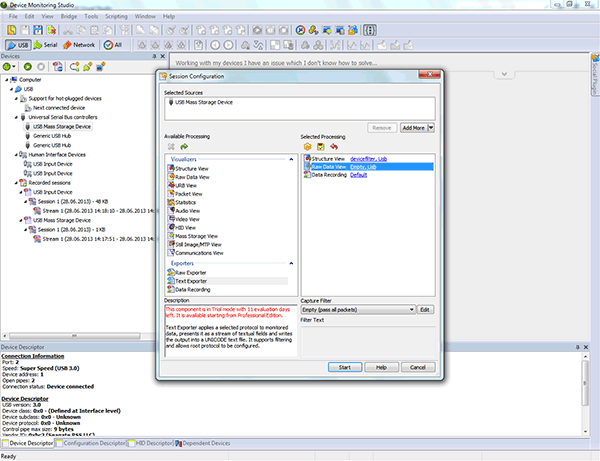Click the orange package icon above Selected Processing
The width and height of the screenshot is (600, 461).
(307, 147)
